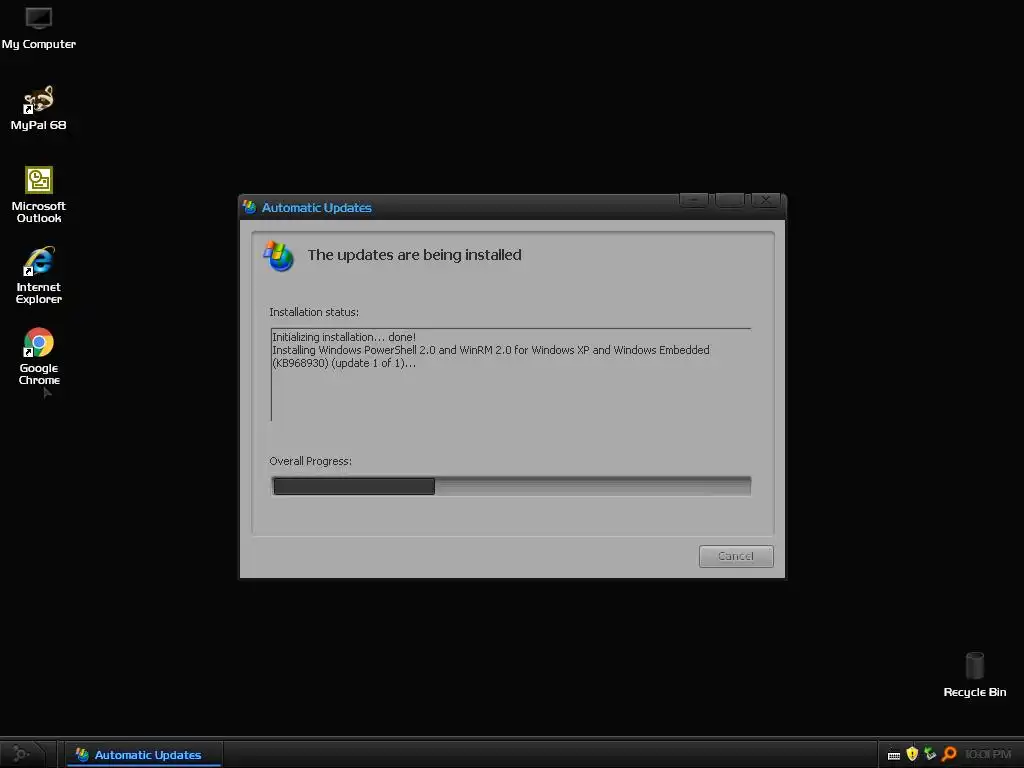Select the Internet Explorer shortcut icon
This screenshot has width=1024, height=768.
click(x=39, y=276)
